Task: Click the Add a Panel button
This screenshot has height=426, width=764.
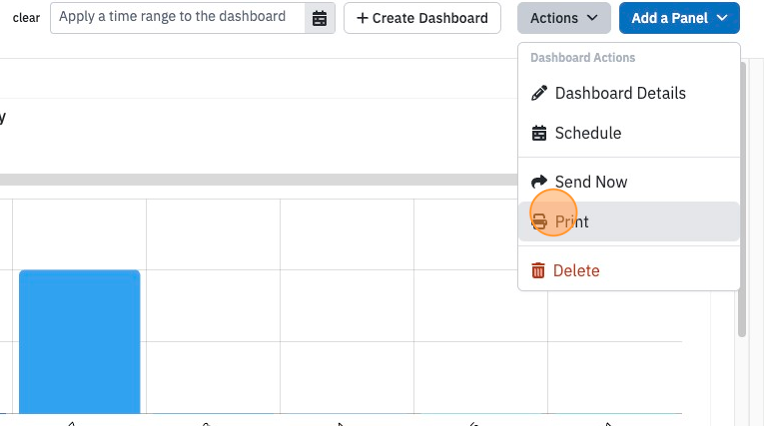Action: point(679,18)
